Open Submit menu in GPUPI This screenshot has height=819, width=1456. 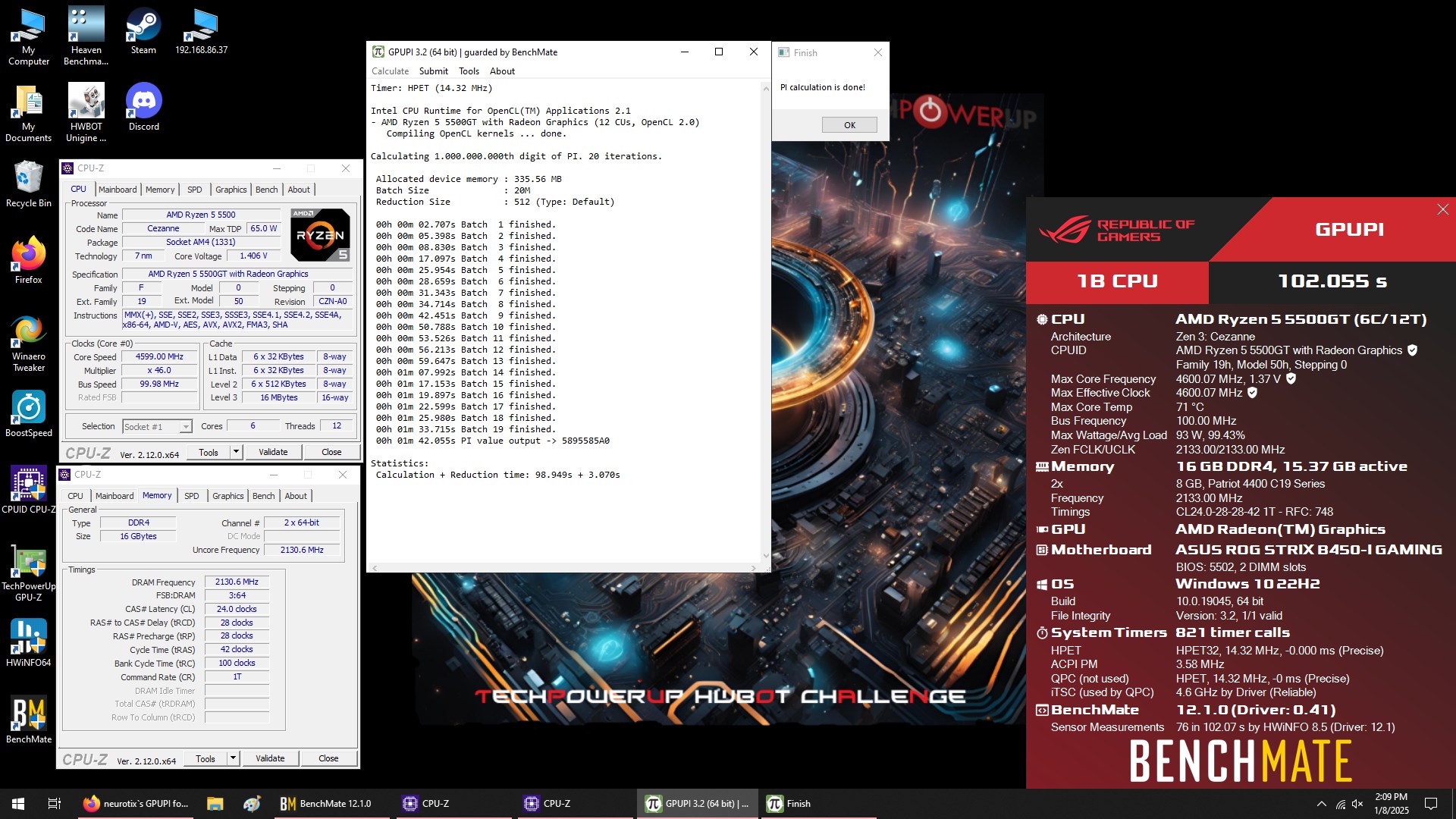tap(433, 71)
